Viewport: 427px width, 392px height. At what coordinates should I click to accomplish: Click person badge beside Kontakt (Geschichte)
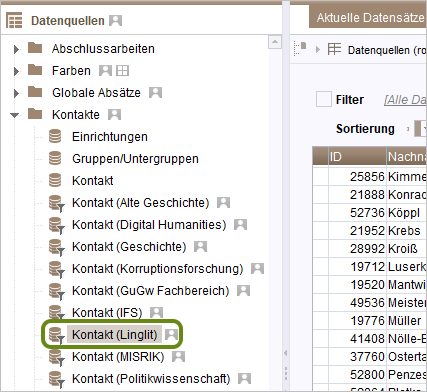click(x=200, y=247)
